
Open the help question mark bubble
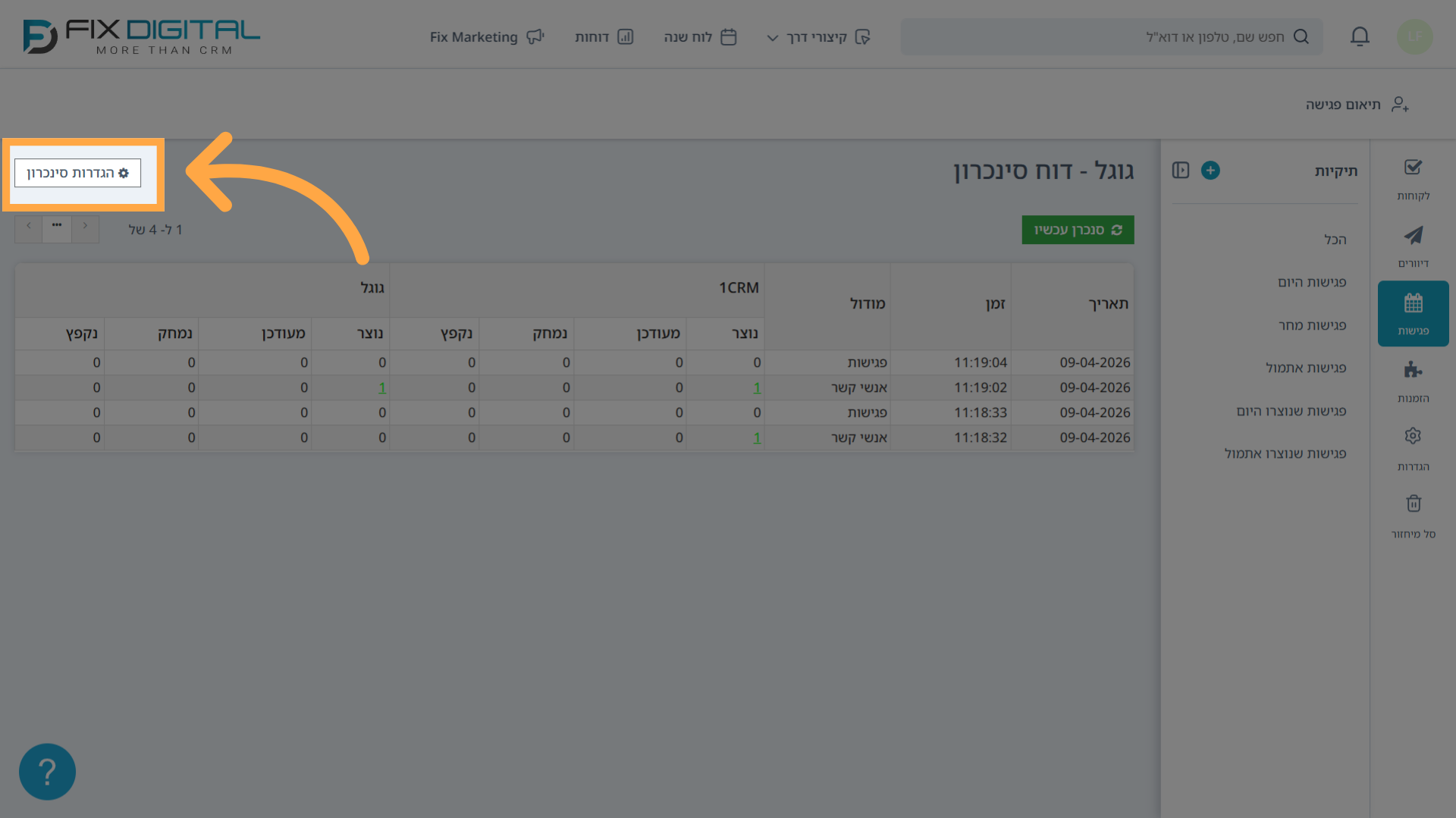point(47,772)
